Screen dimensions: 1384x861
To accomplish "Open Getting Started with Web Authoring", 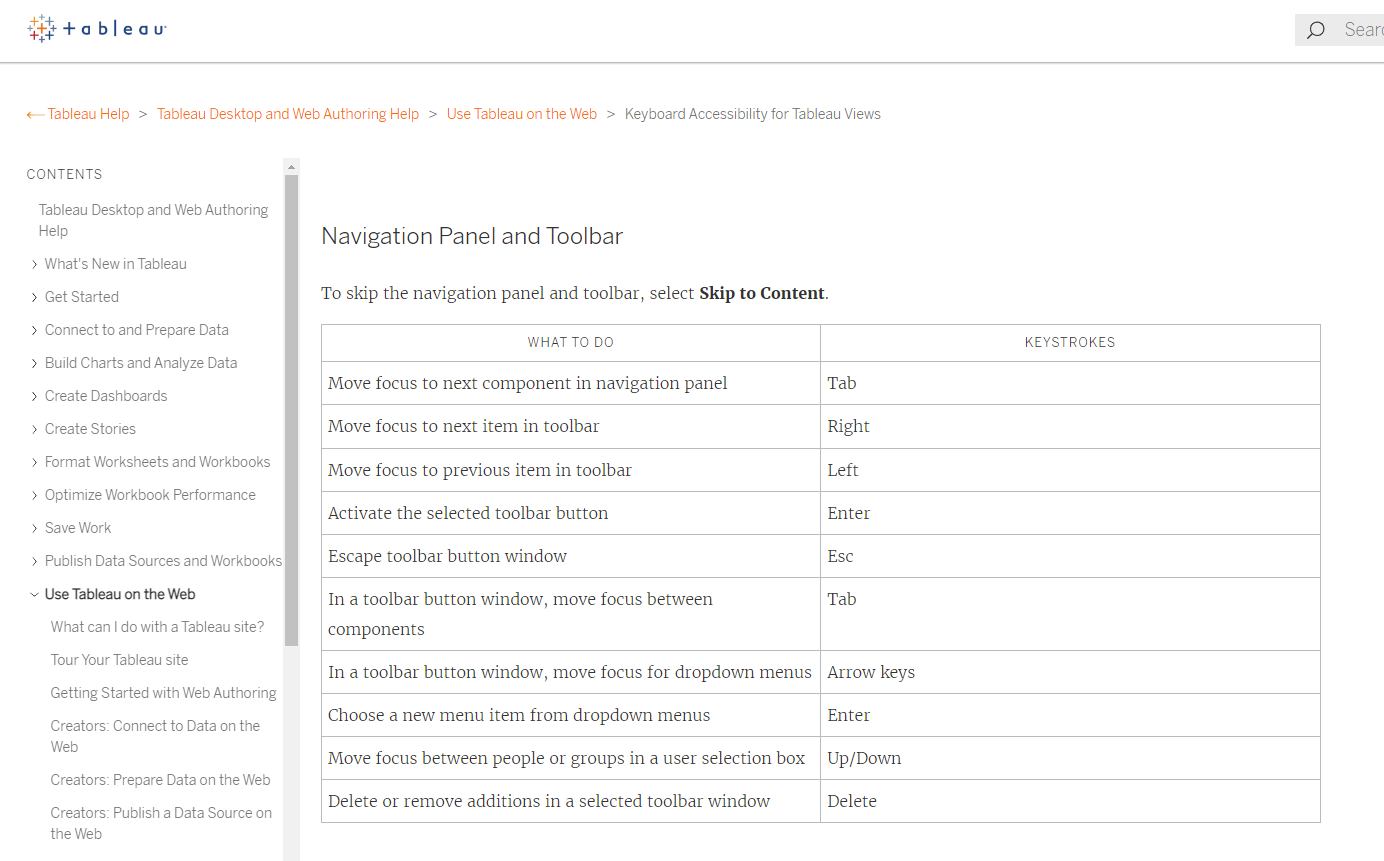I will 164,693.
